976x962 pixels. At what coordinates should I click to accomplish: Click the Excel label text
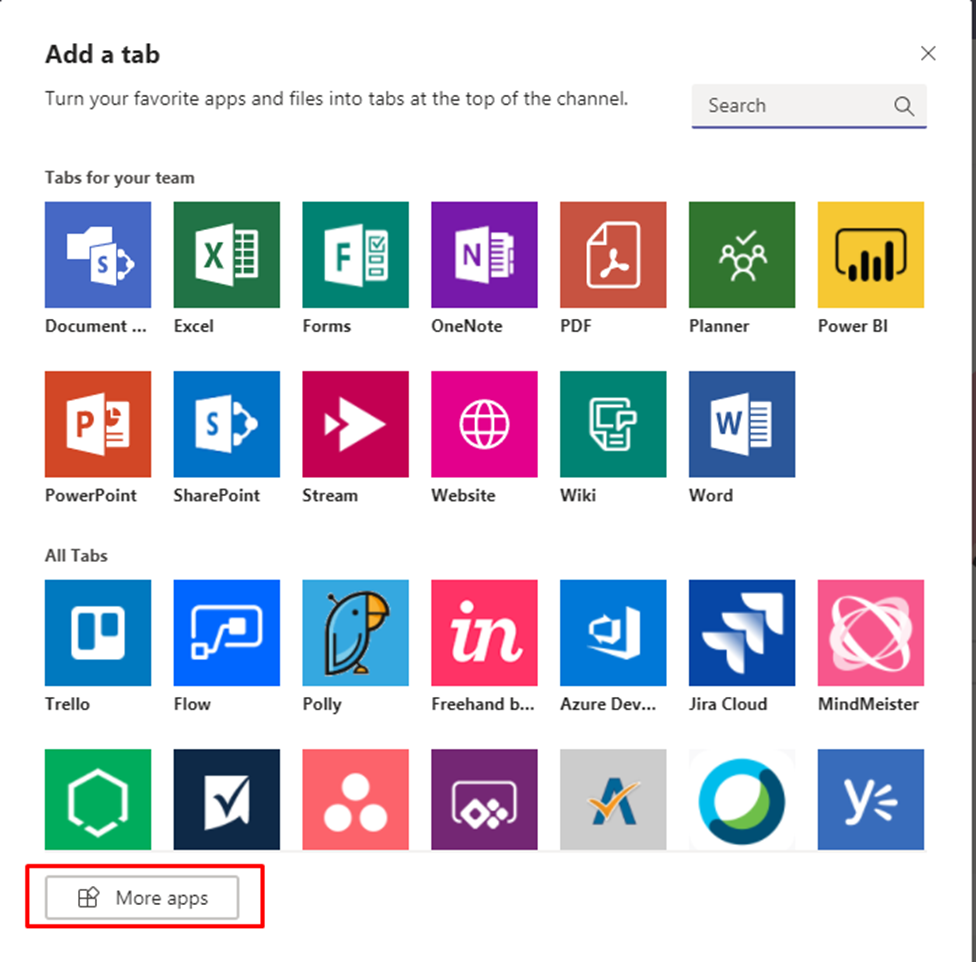[x=194, y=326]
